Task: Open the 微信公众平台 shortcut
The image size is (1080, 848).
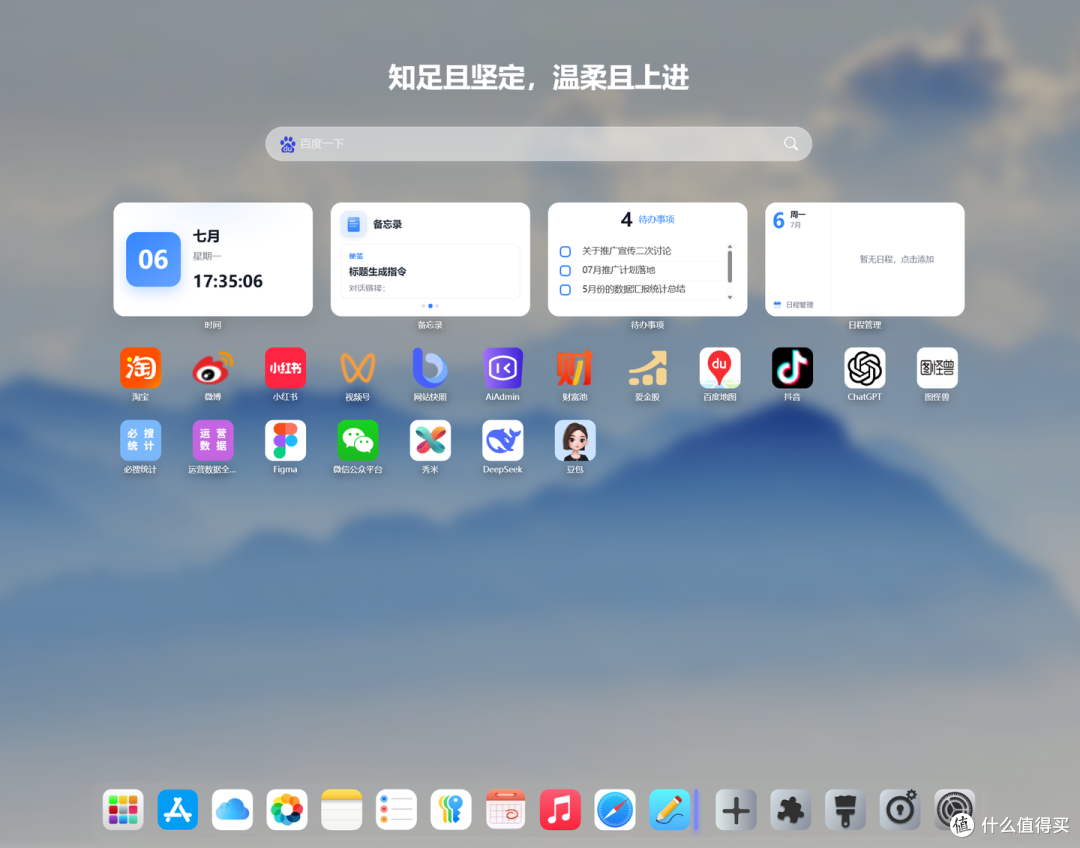Action: click(357, 440)
